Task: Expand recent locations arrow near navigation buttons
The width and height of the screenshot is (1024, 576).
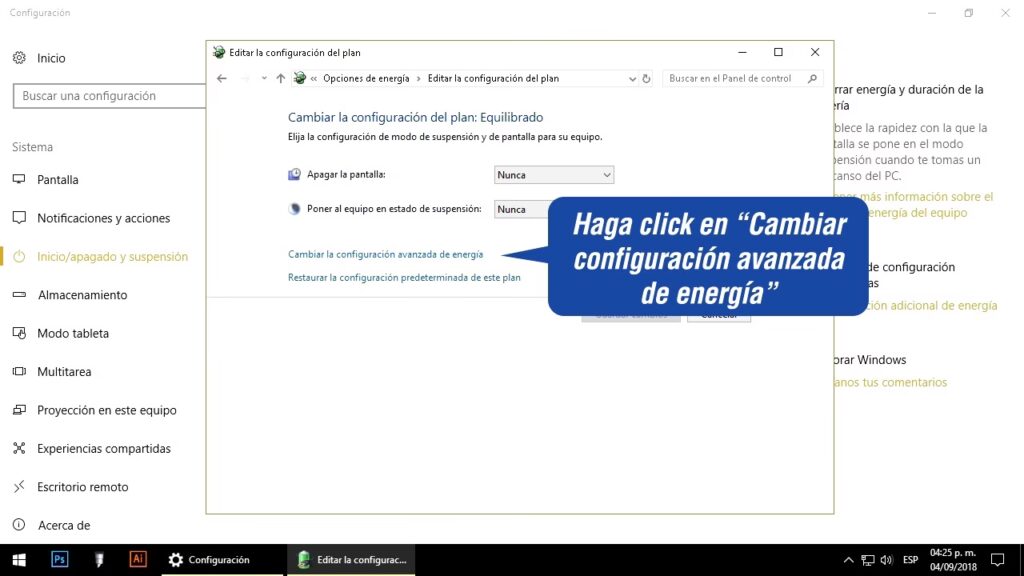Action: (264, 78)
